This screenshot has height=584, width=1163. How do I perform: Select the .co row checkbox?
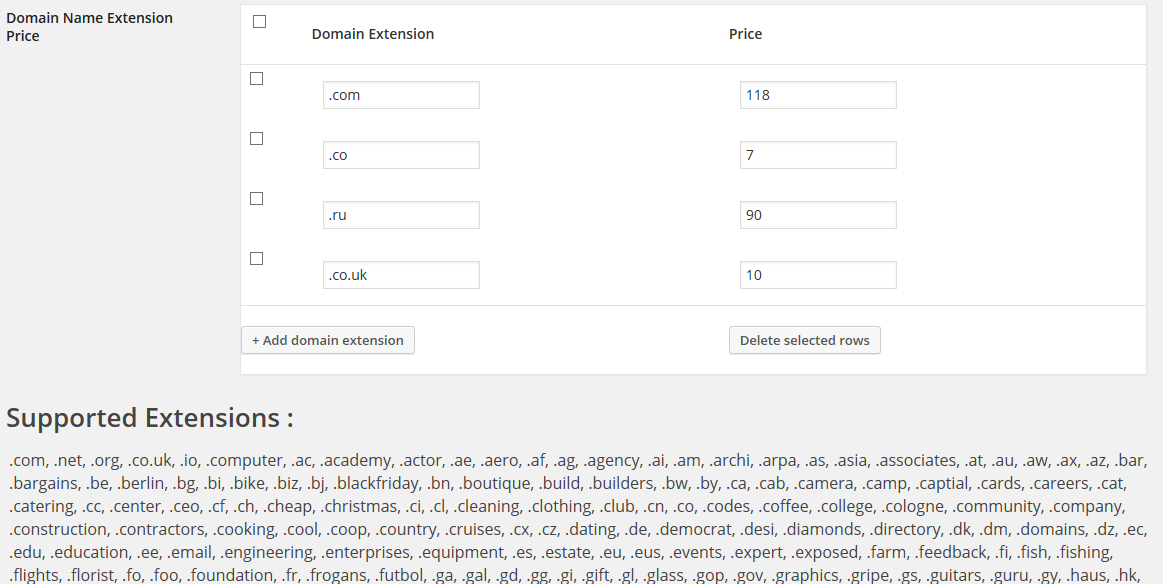[x=256, y=139]
